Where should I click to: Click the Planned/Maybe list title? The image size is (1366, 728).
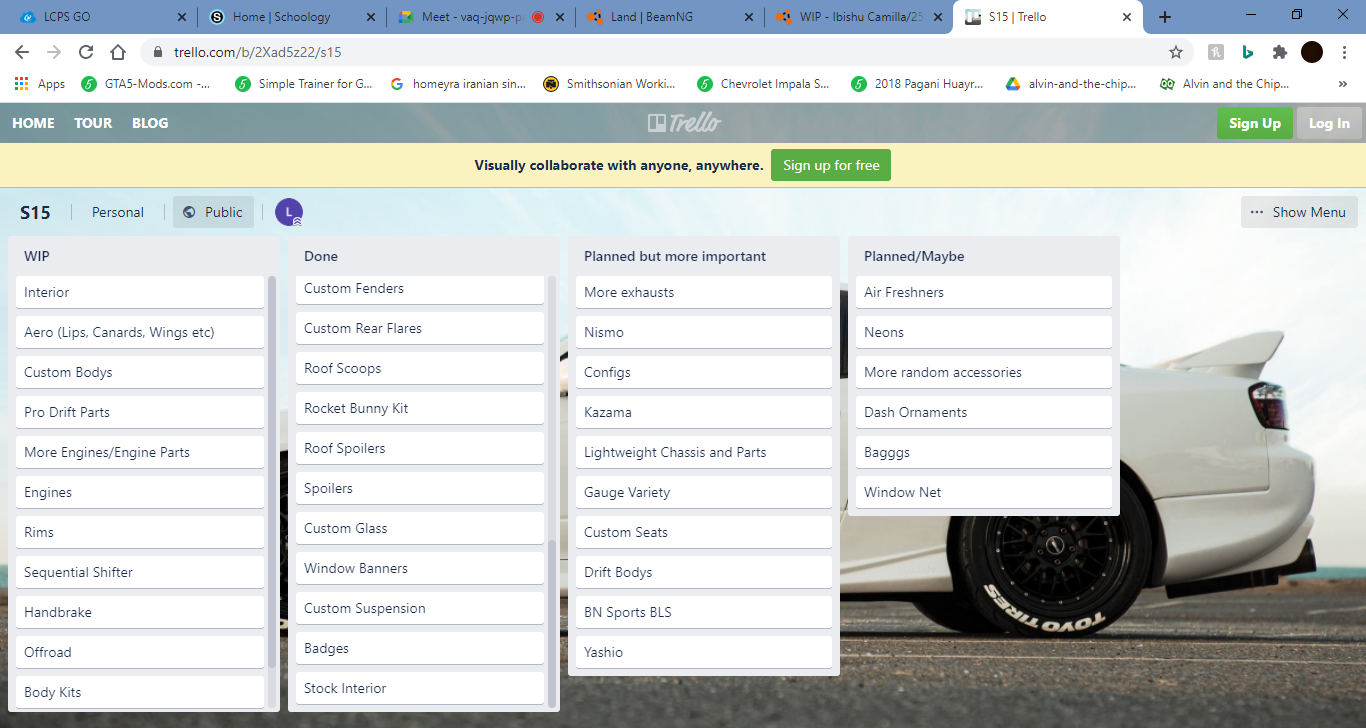click(914, 256)
